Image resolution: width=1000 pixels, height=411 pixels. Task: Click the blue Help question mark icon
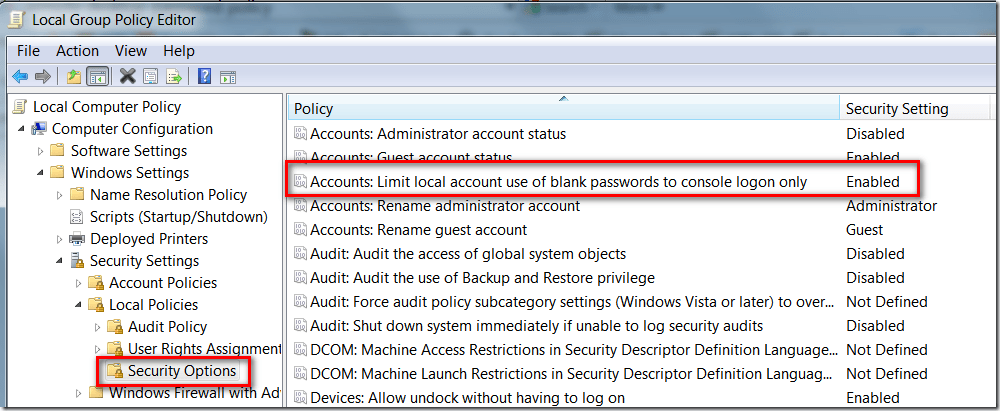point(204,77)
